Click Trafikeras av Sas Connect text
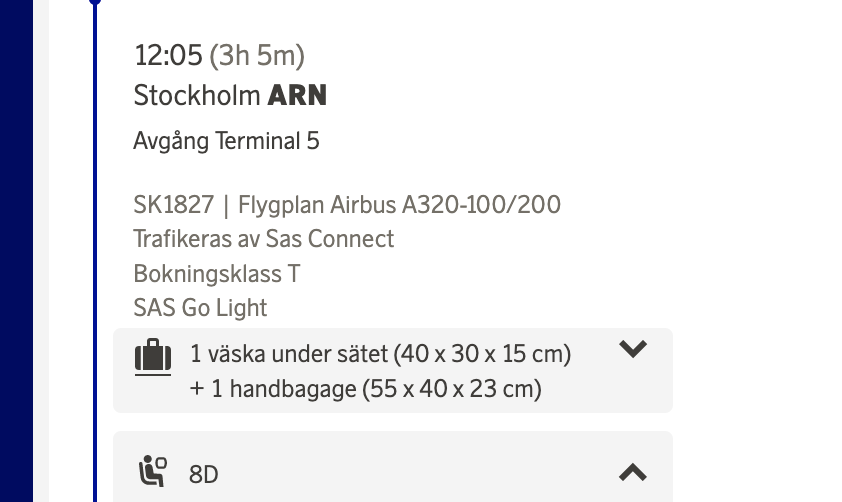Image resolution: width=842 pixels, height=502 pixels. pyautogui.click(x=263, y=239)
